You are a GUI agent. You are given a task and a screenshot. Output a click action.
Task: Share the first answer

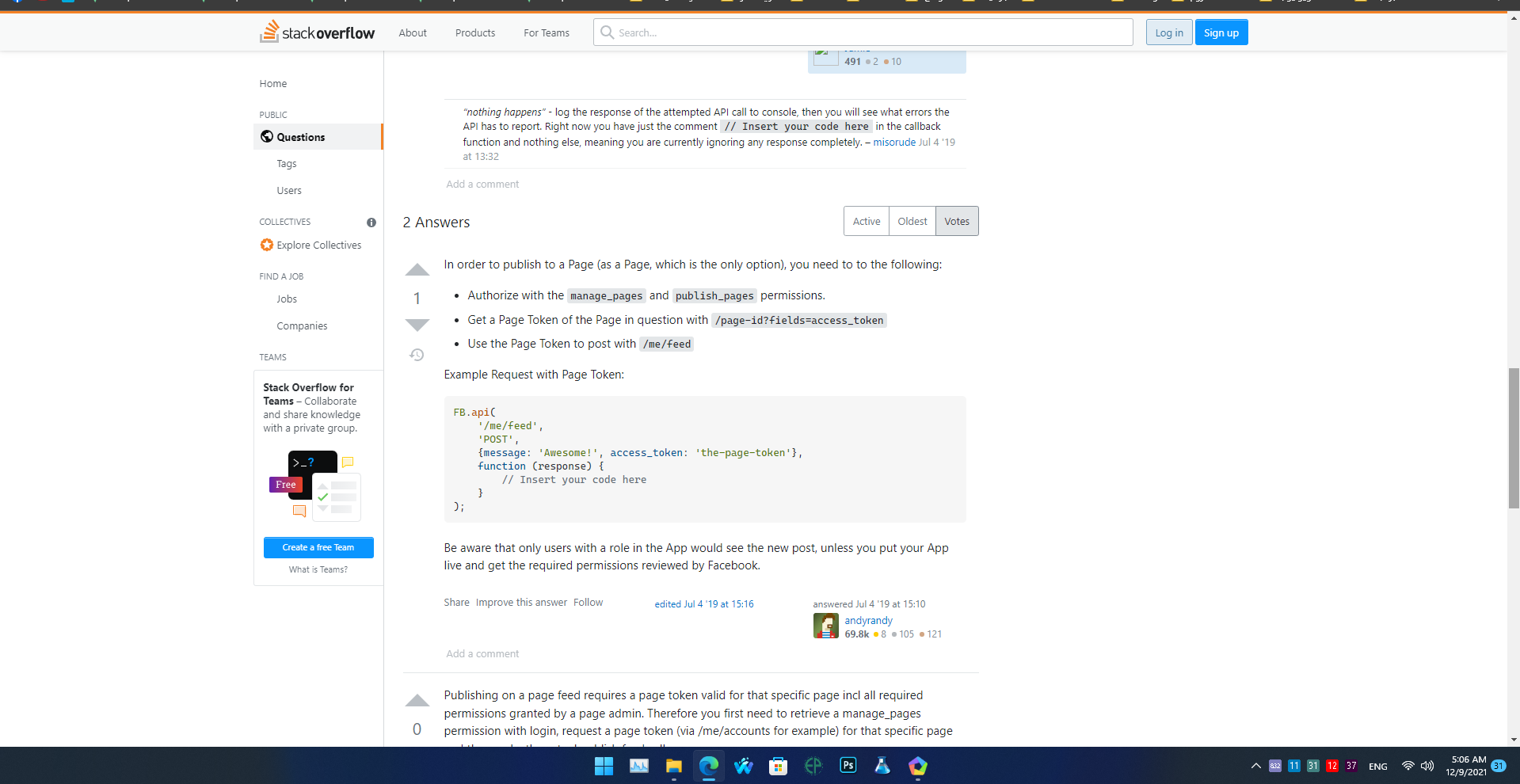(x=456, y=603)
